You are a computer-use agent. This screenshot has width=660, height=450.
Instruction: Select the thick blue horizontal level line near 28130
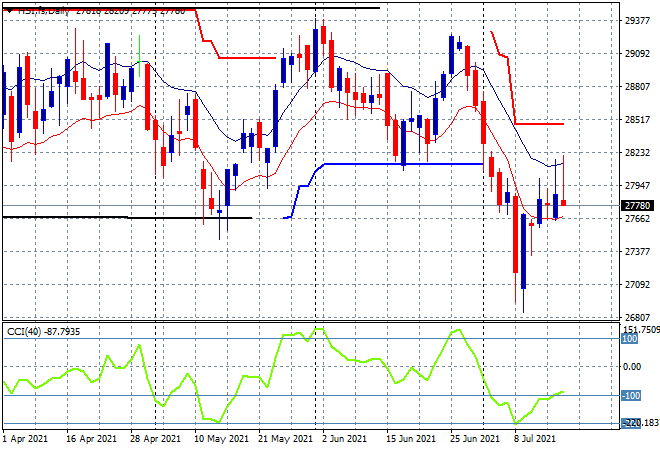tap(404, 164)
